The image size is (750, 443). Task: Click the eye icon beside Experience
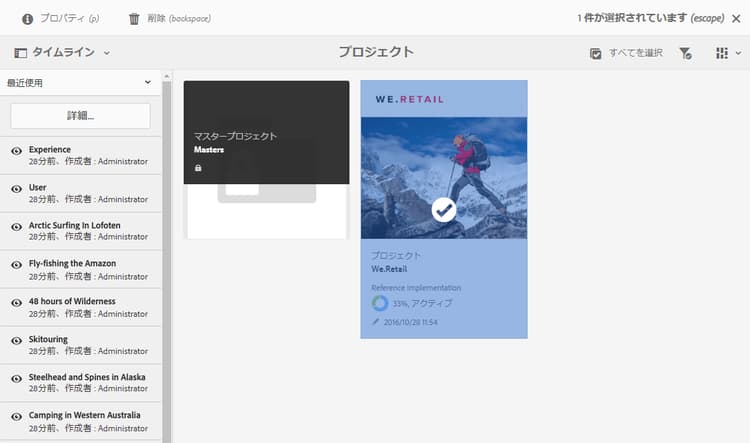pos(16,151)
